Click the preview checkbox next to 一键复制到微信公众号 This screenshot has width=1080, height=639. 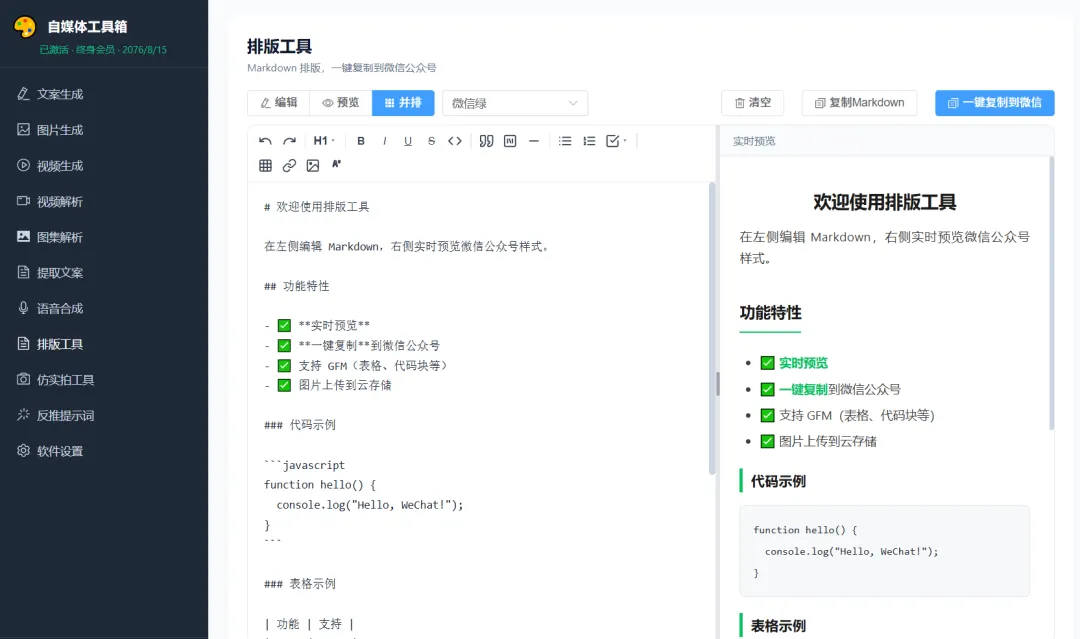pos(767,389)
